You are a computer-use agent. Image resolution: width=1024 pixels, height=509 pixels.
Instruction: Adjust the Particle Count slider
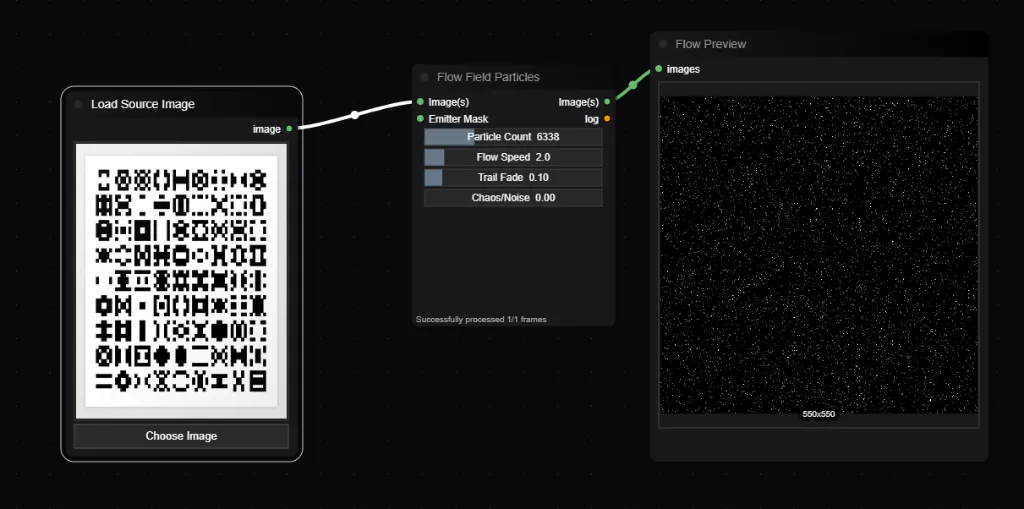point(513,137)
